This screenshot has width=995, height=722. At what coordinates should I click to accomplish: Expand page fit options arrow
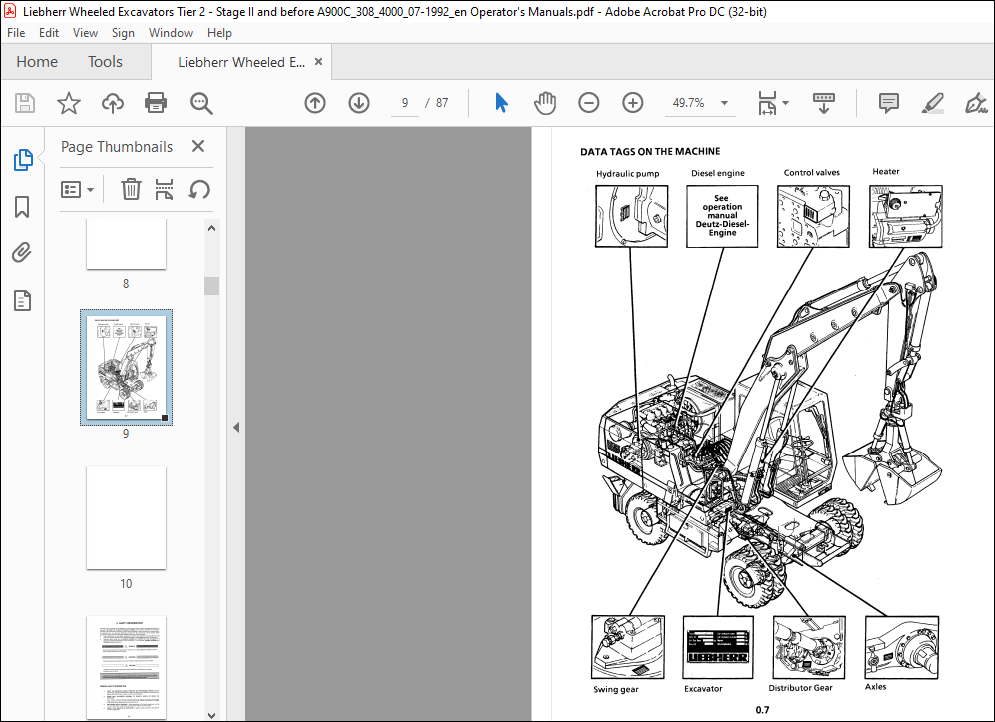pyautogui.click(x=786, y=103)
